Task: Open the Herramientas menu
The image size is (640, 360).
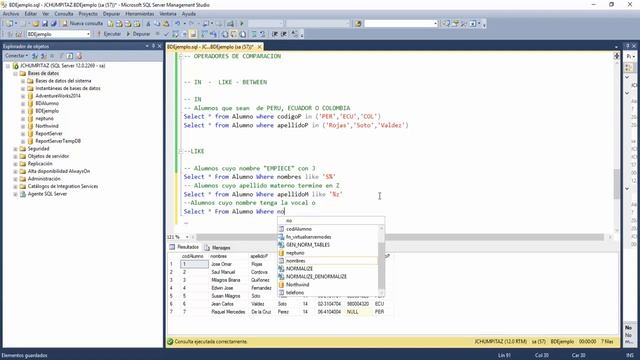Action: pos(140,13)
